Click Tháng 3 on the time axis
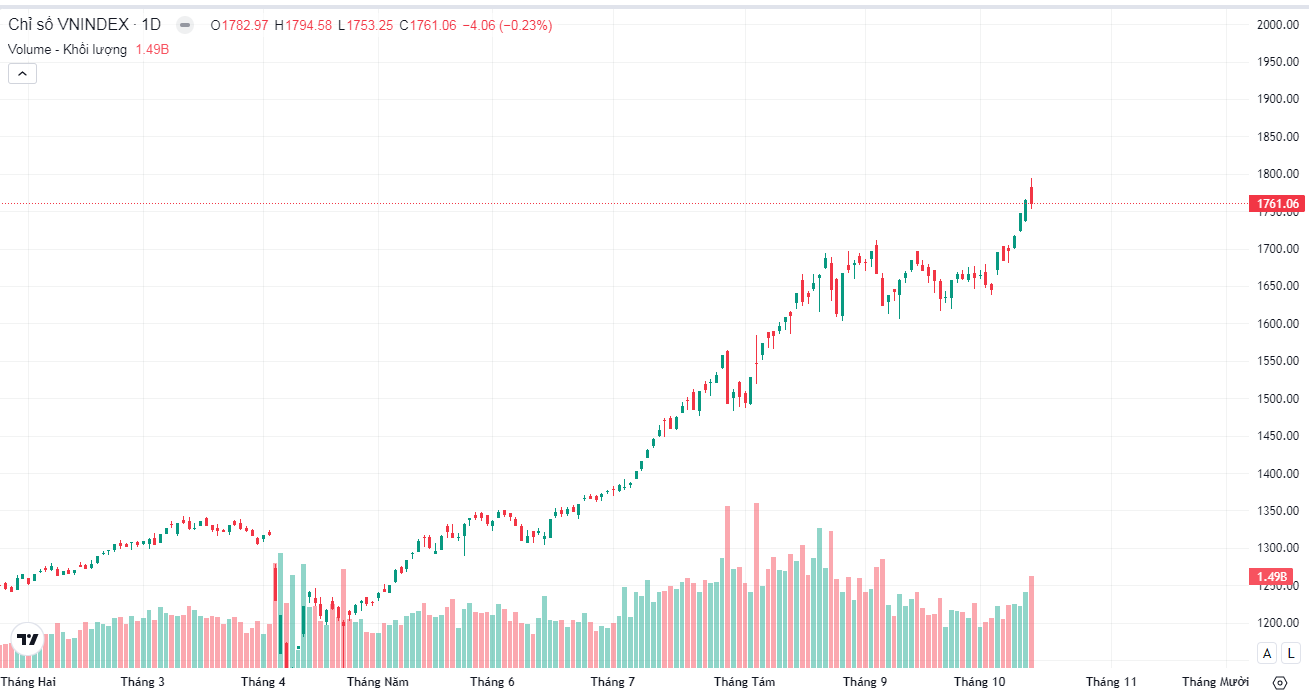Screen dimensions: 1309x693 click(142, 682)
